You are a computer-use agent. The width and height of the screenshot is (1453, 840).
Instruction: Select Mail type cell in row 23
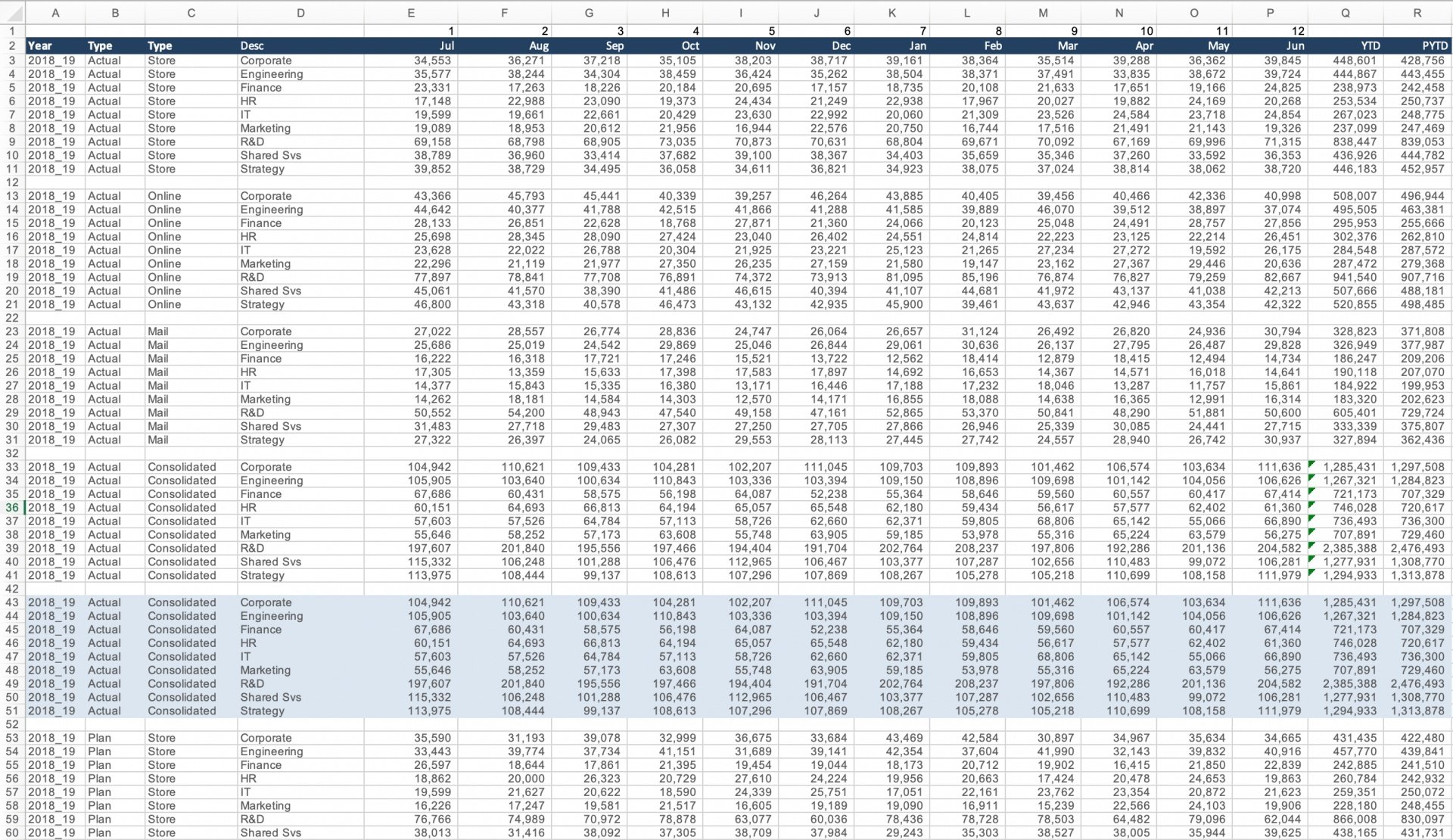[x=191, y=331]
